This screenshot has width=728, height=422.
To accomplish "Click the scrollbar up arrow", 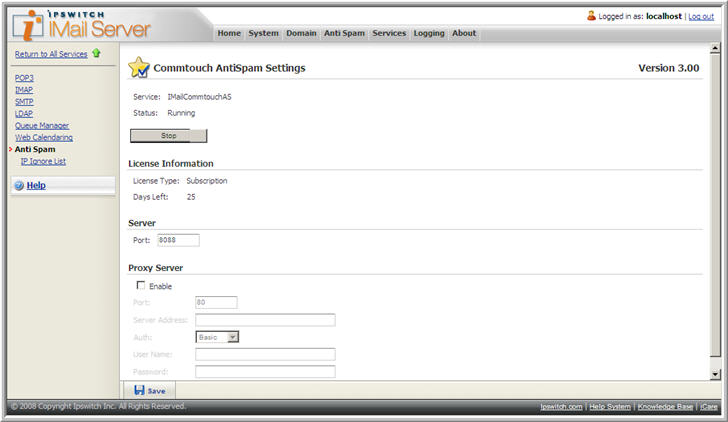I will (x=715, y=48).
